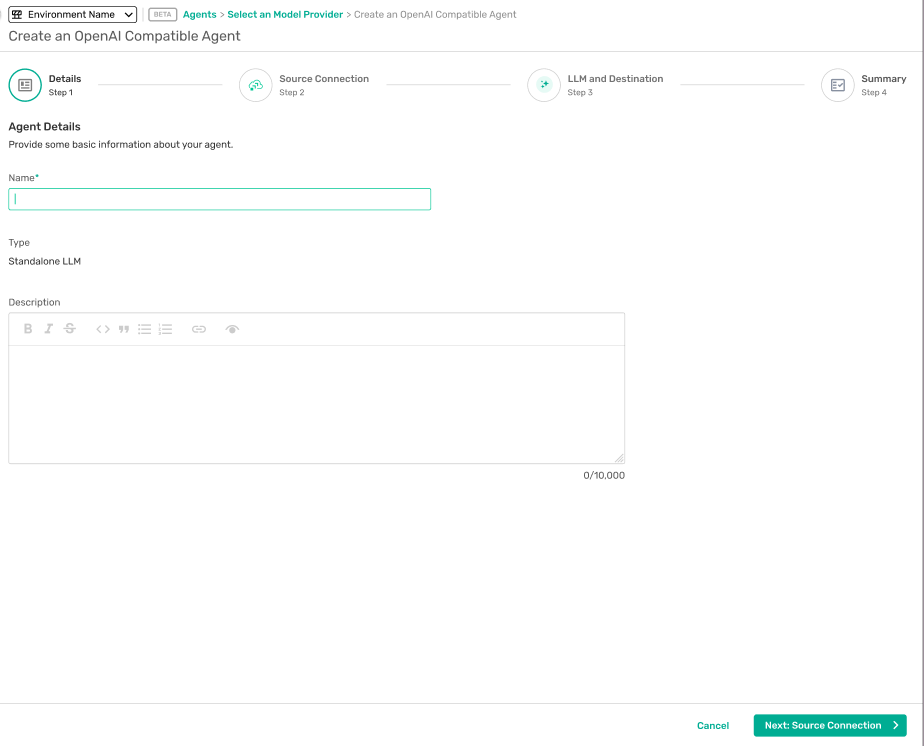Focus the Name input field
The height and width of the screenshot is (746, 924).
tap(219, 199)
